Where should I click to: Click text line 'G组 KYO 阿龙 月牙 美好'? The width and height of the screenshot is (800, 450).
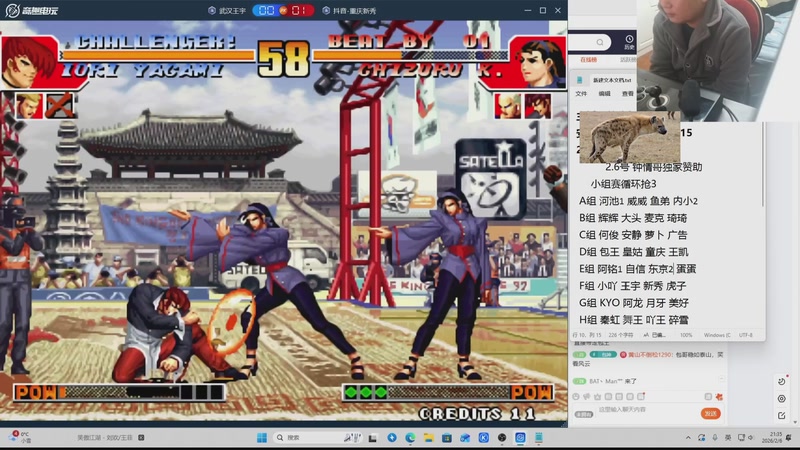tap(634, 303)
